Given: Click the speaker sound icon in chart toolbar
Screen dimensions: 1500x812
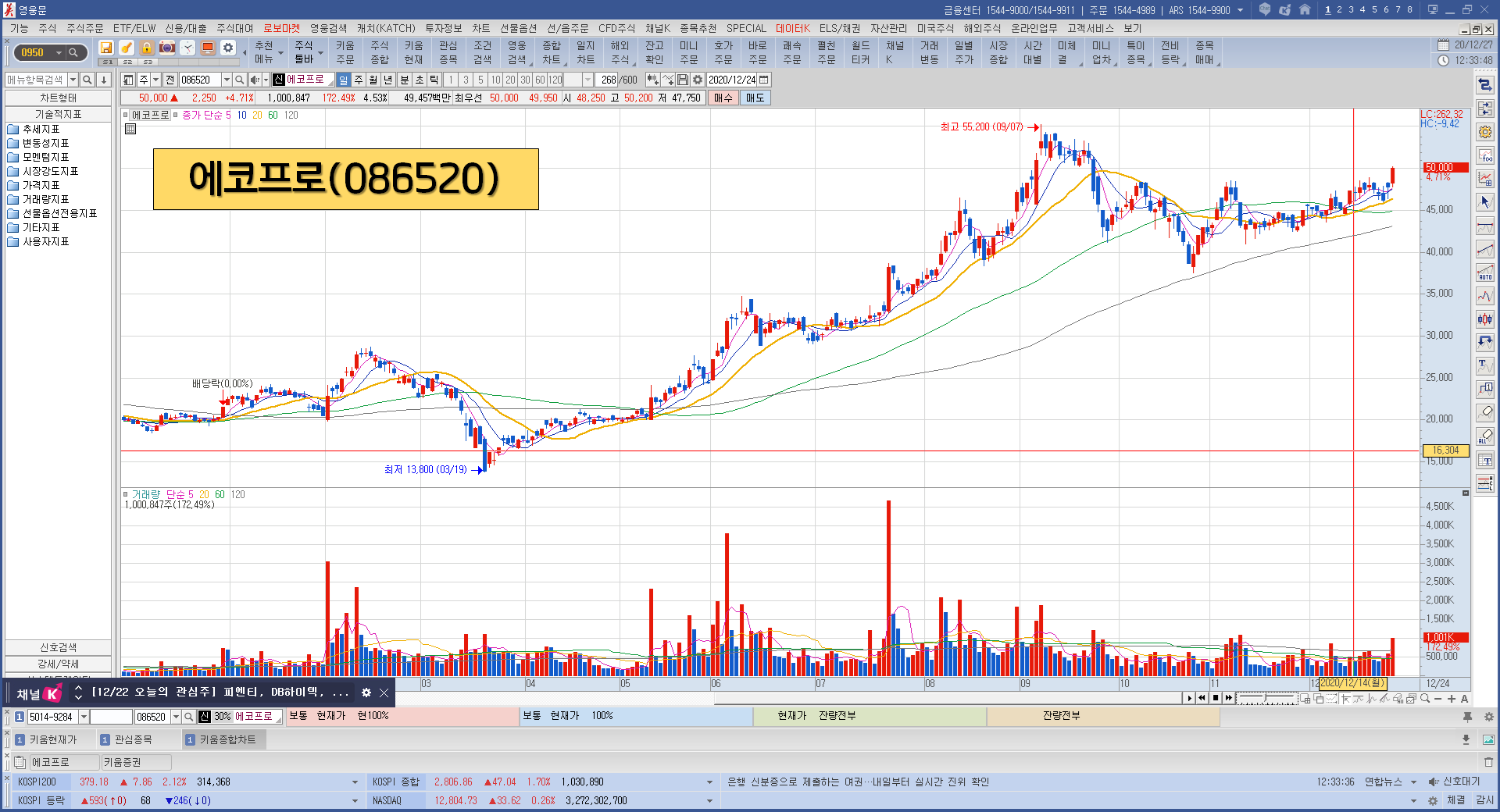Looking at the screenshot, I should point(255,80).
